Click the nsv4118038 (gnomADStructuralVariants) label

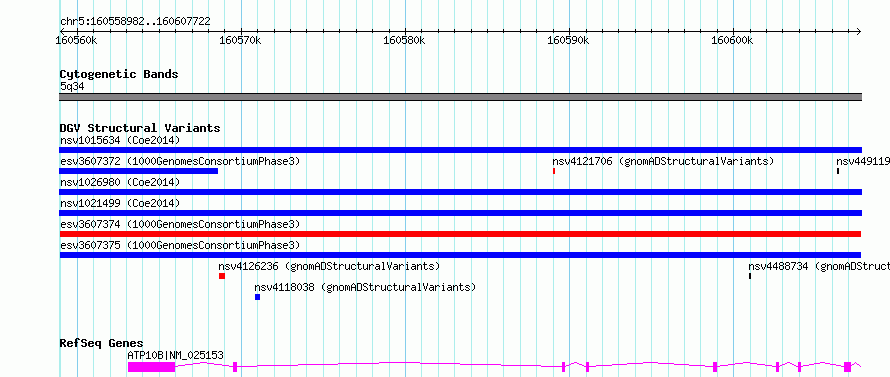pos(366,287)
